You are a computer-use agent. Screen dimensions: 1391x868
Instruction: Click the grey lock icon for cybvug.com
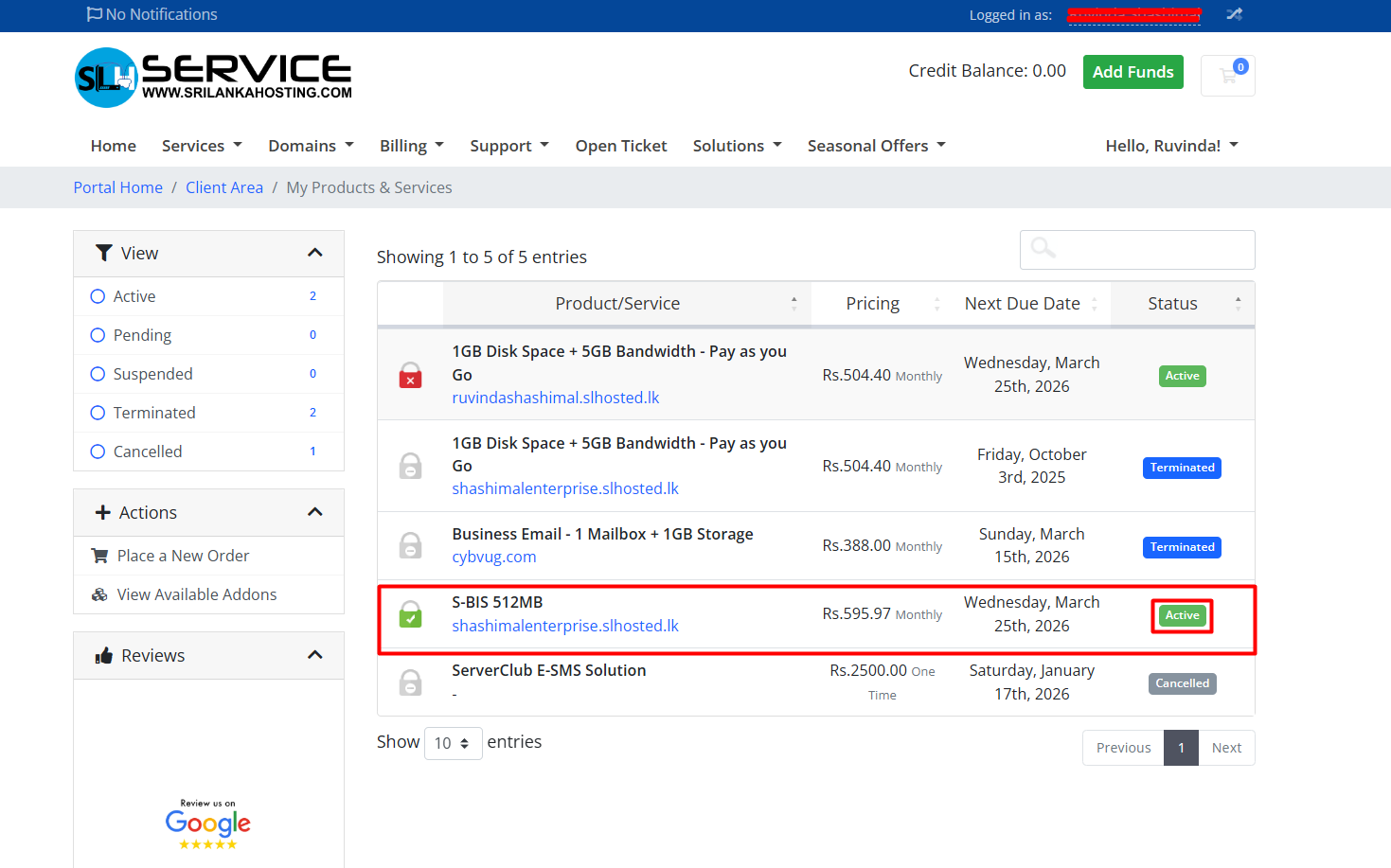coord(410,546)
